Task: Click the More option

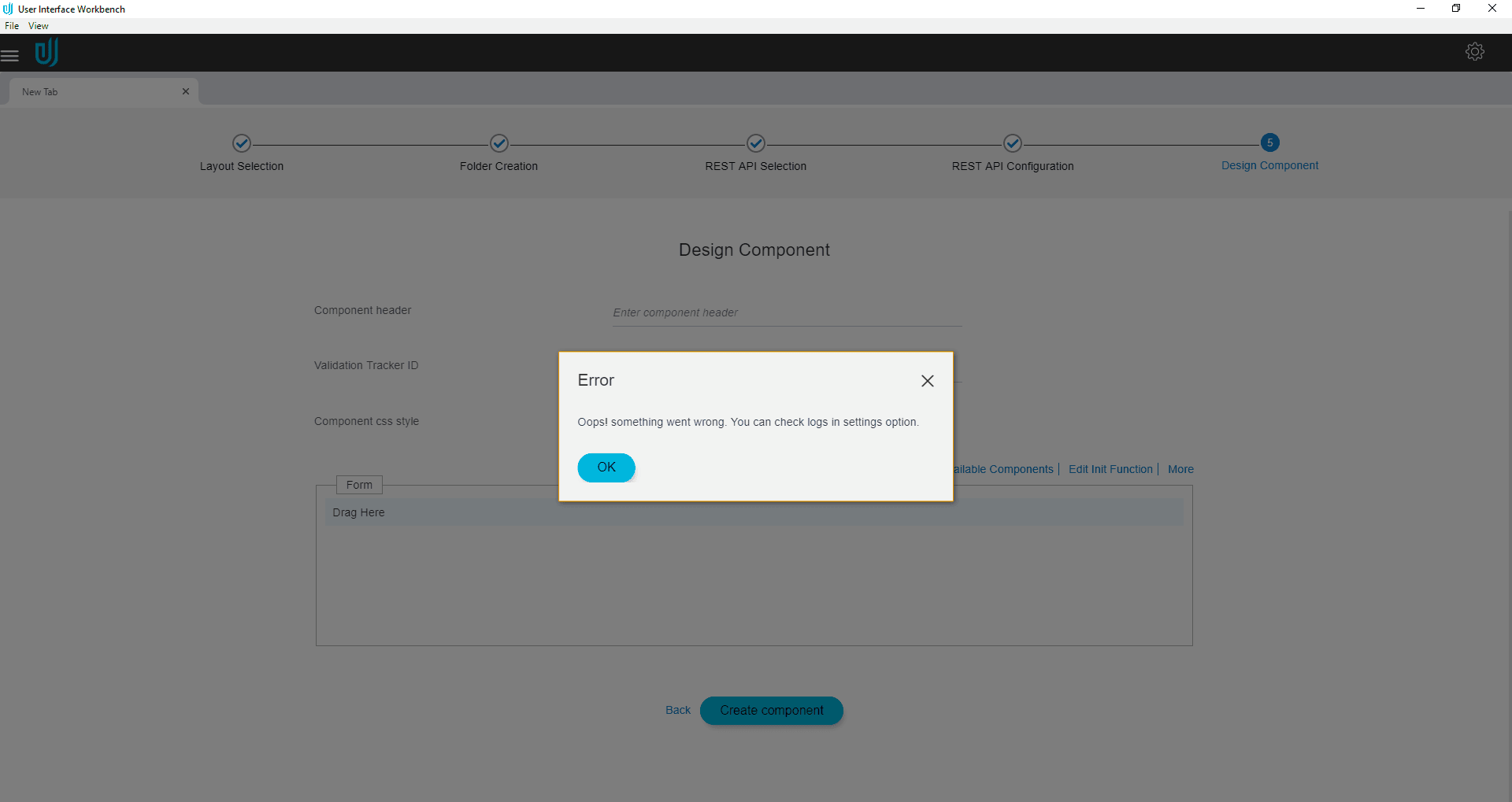Action: [x=1180, y=468]
